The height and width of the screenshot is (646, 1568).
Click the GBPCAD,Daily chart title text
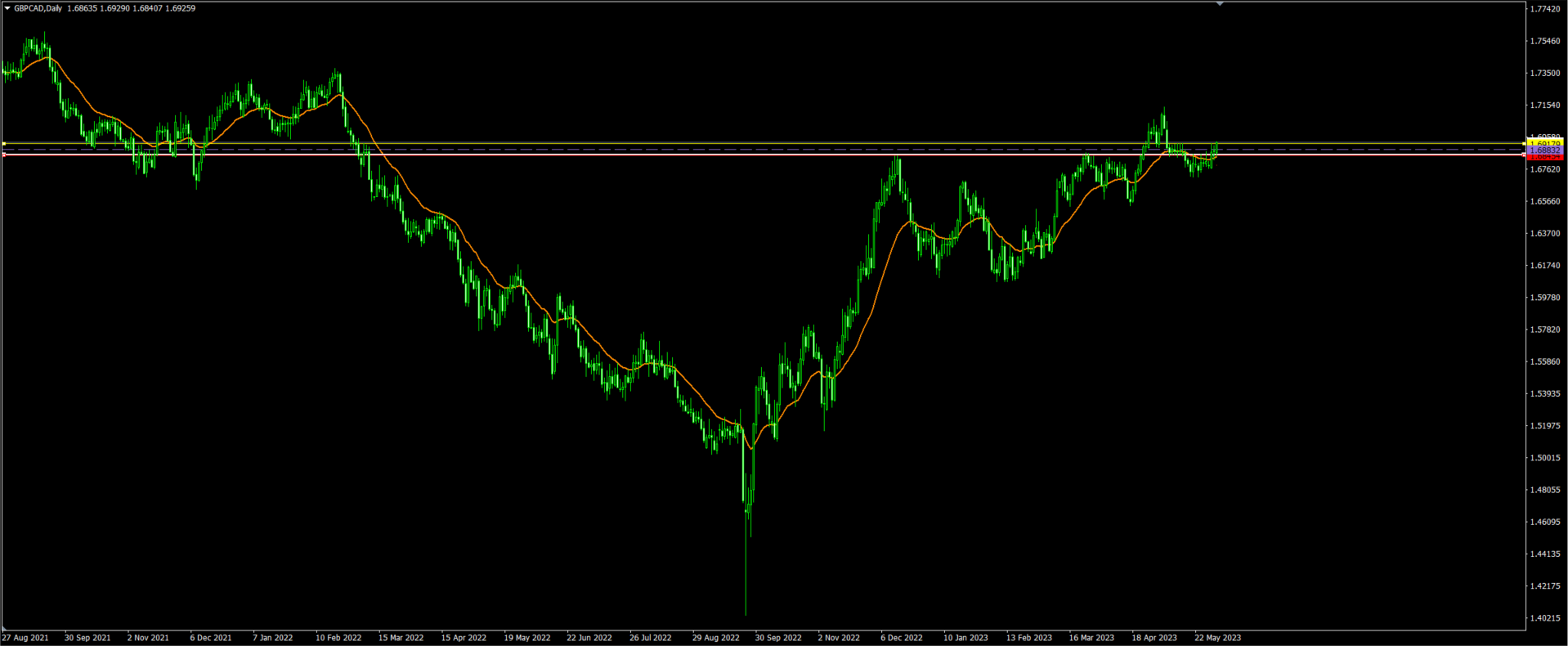point(38,8)
